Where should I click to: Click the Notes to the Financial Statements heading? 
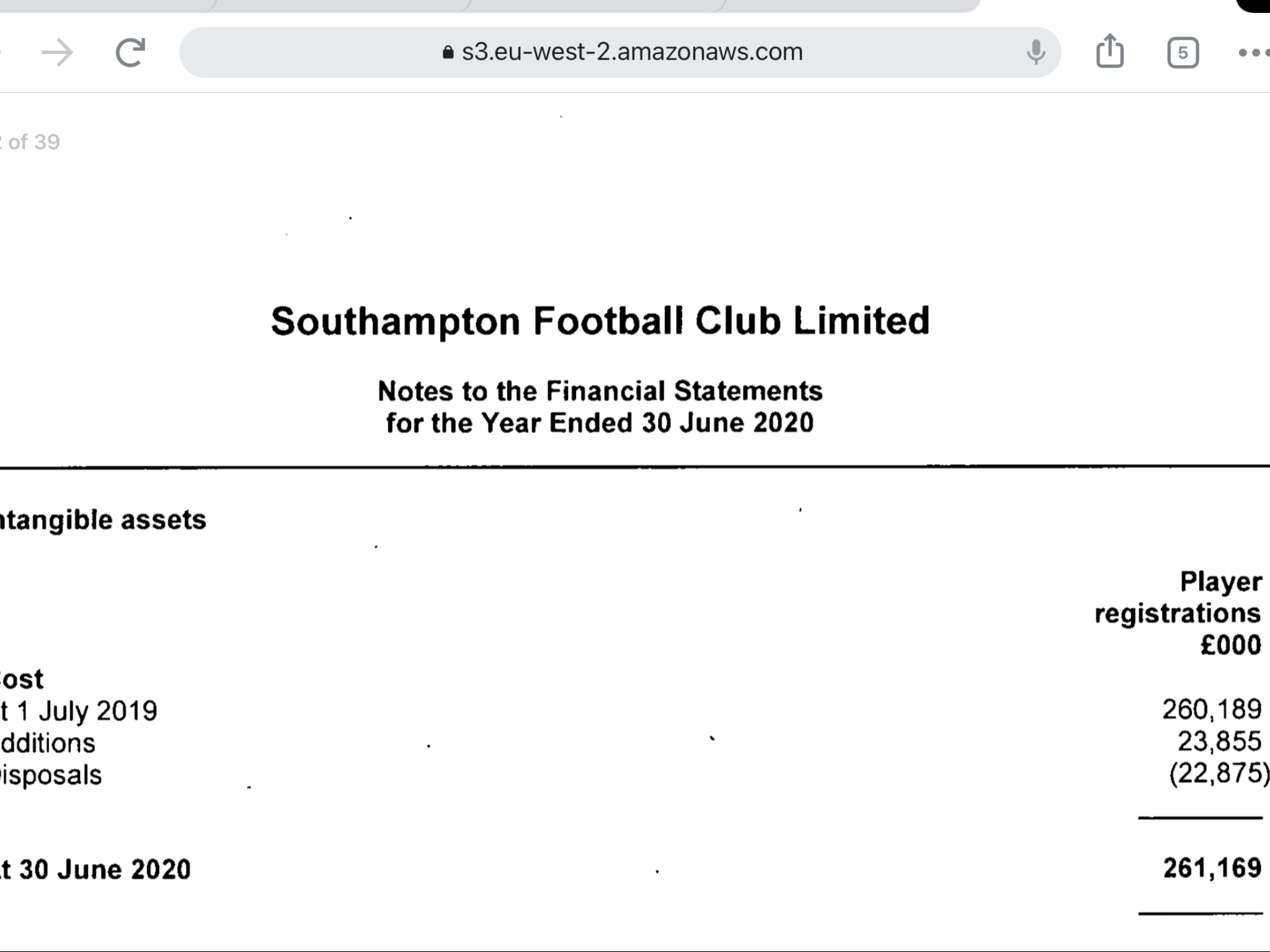600,391
